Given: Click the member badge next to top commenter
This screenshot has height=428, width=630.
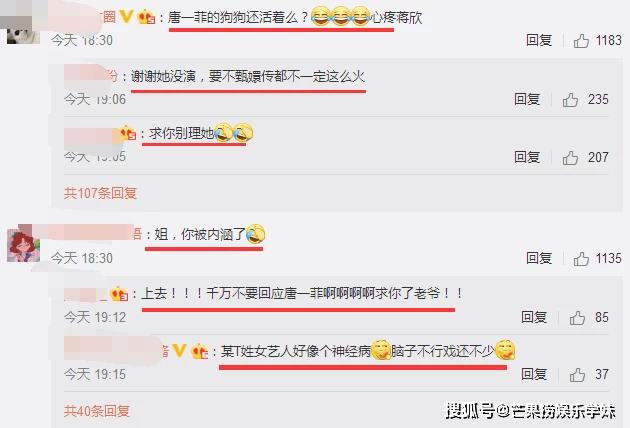Looking at the screenshot, I should click(x=147, y=17).
